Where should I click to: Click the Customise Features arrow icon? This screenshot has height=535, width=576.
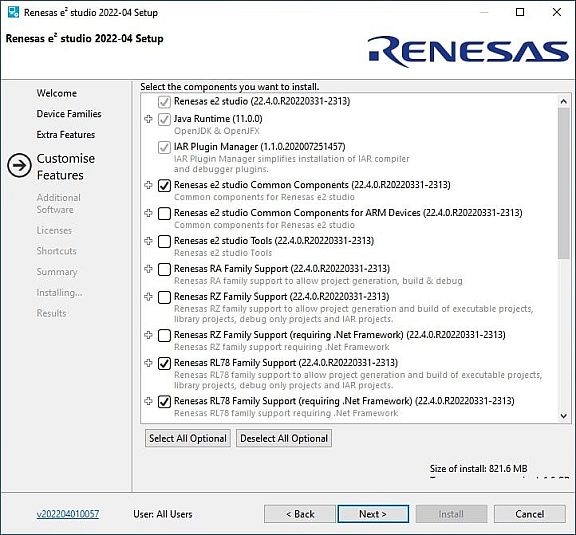(19, 166)
